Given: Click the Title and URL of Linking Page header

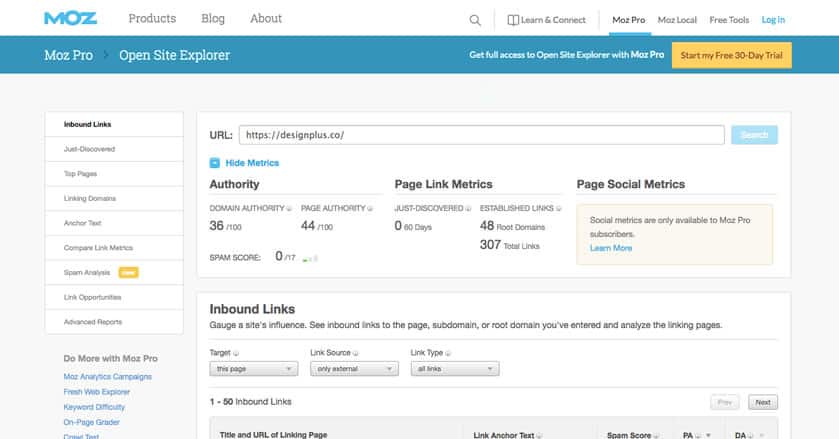Looking at the screenshot, I should (x=273, y=435).
